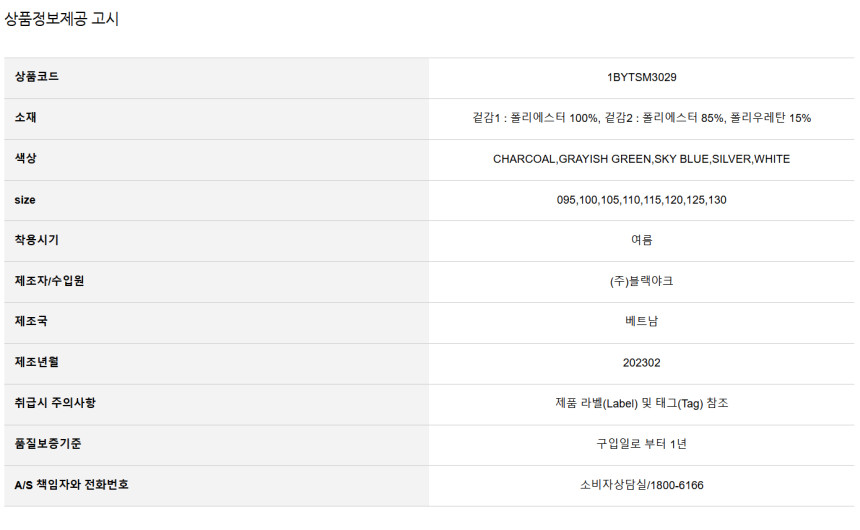This screenshot has height=530, width=860.
Task: Select the 소재 label cell
Action: pos(26,117)
